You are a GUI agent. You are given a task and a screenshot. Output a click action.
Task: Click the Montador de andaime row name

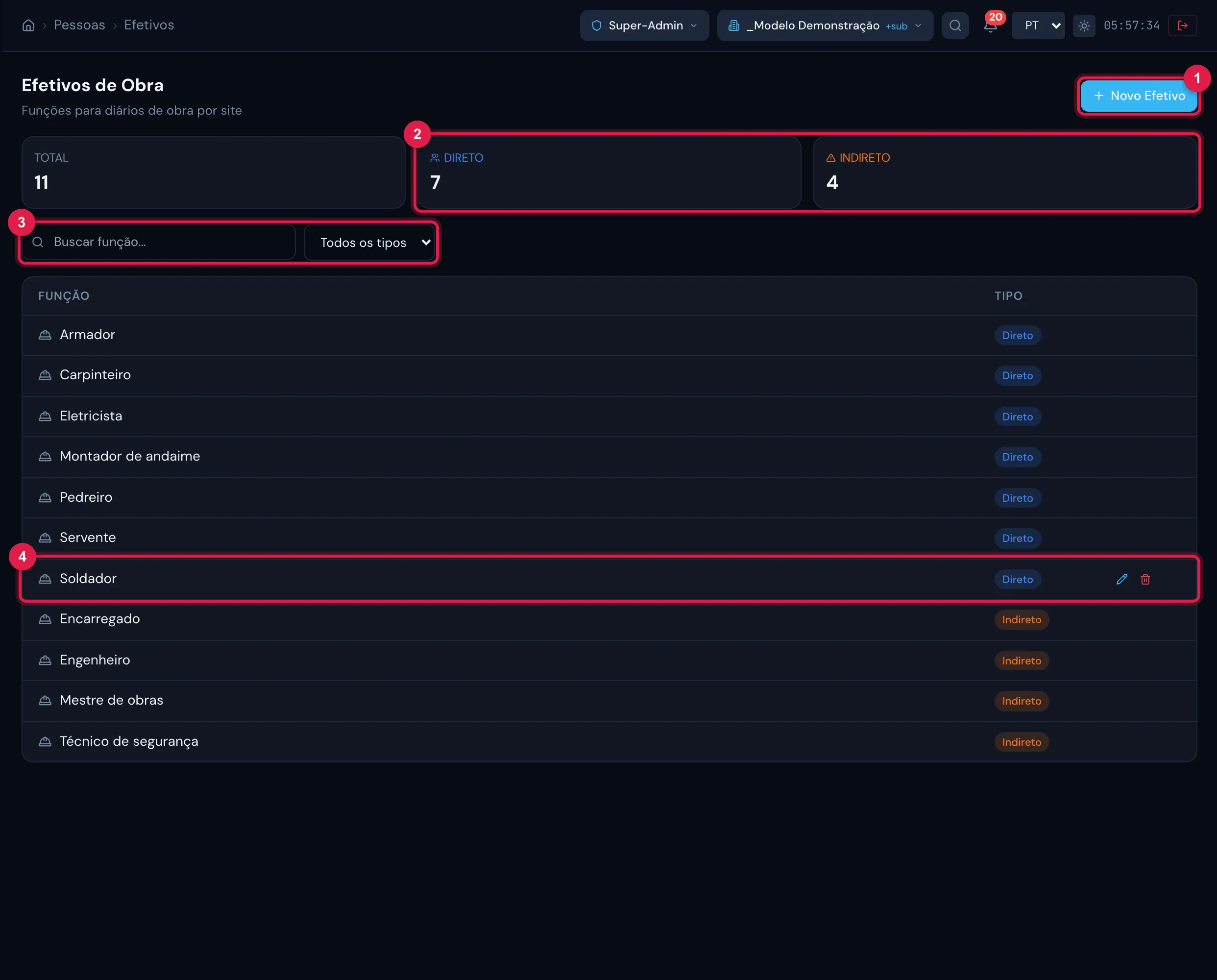(x=130, y=456)
